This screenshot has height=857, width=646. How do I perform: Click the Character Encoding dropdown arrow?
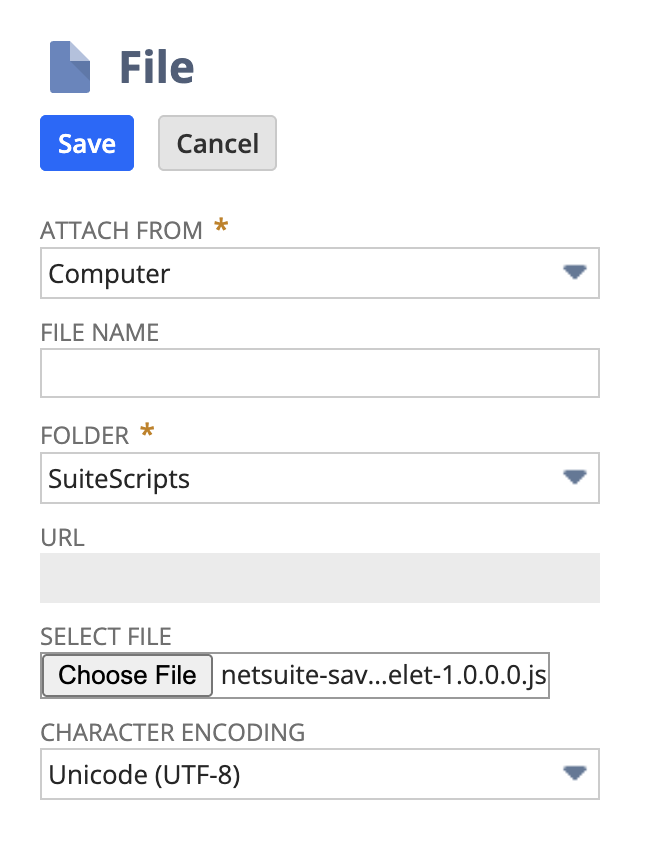[575, 773]
